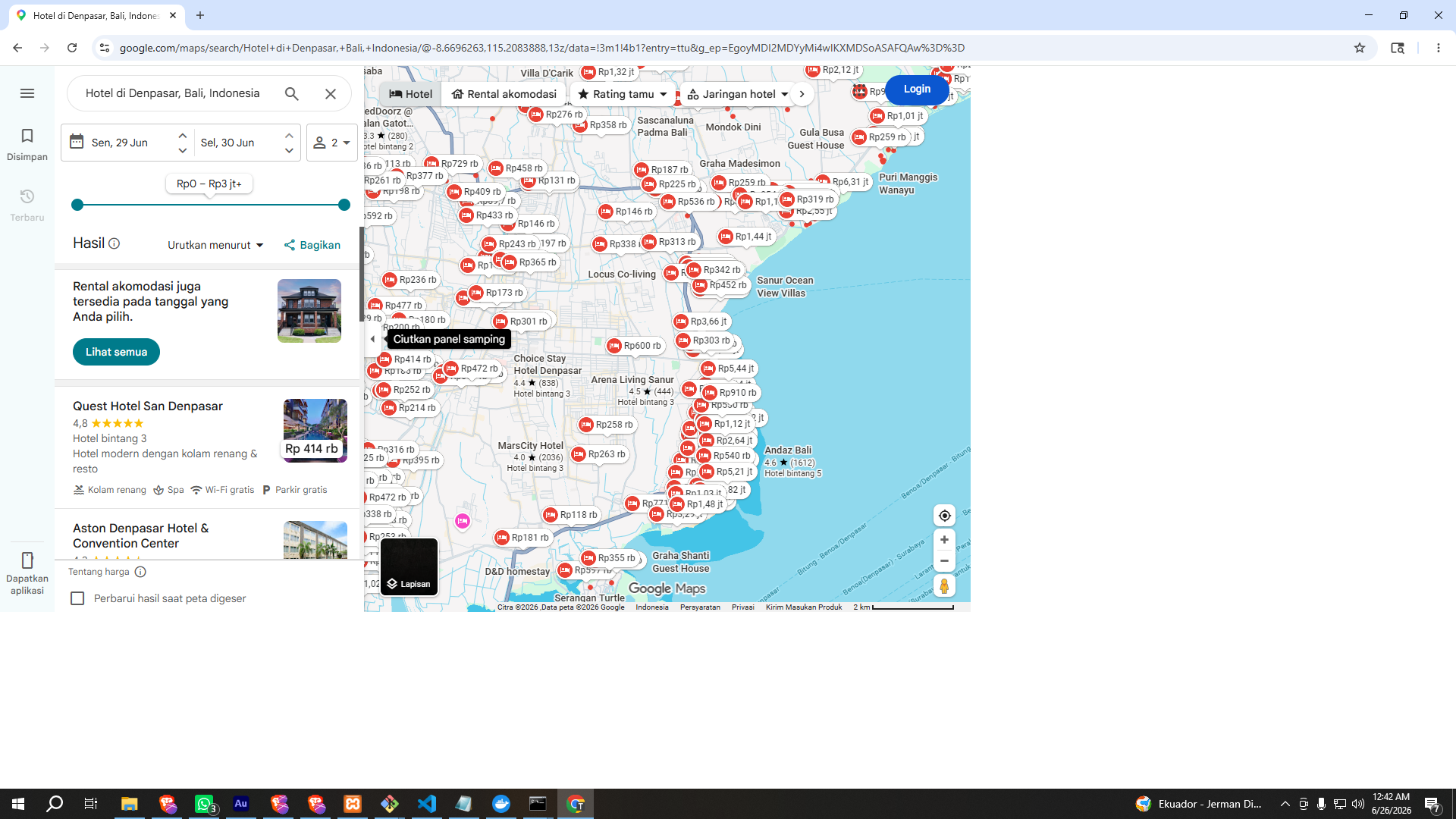The height and width of the screenshot is (819, 1456).
Task: Open the guest count dropdown
Action: (x=332, y=143)
